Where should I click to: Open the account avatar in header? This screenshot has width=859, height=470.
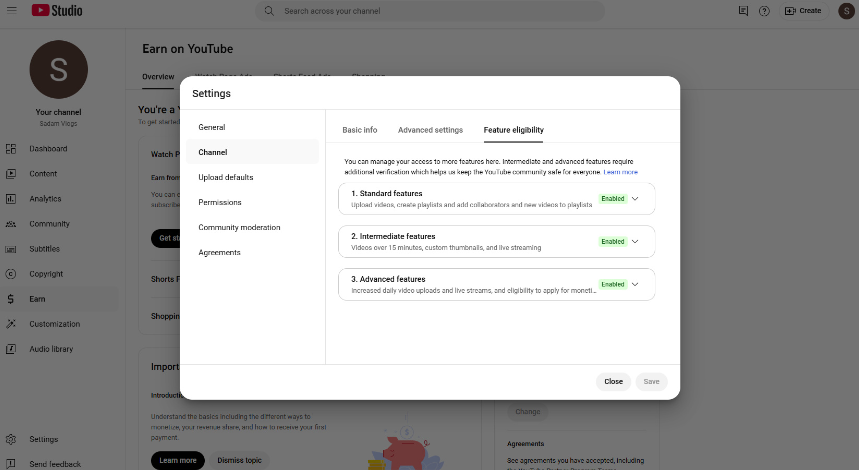[x=846, y=11]
